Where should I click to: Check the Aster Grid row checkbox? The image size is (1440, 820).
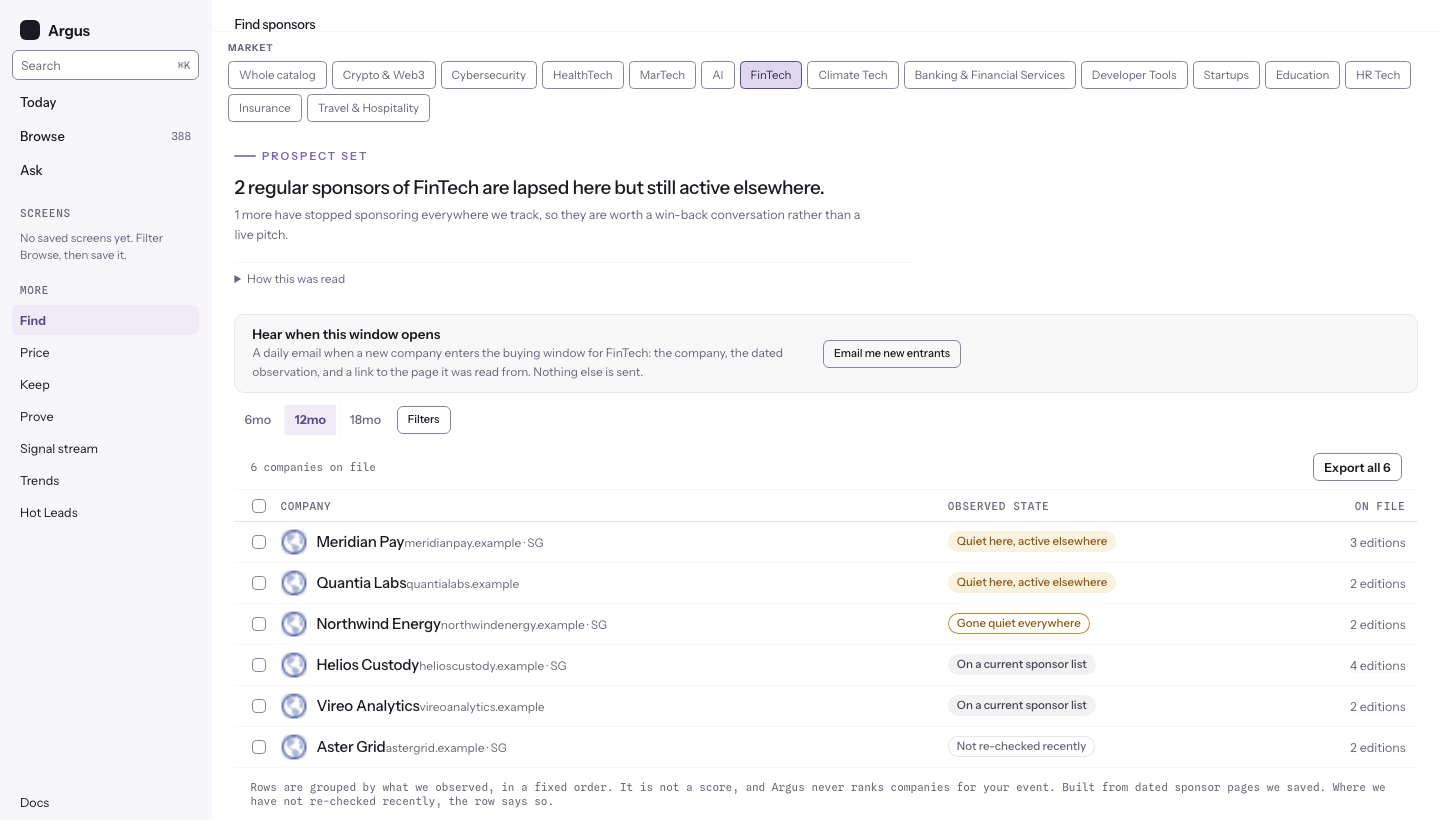[259, 747]
